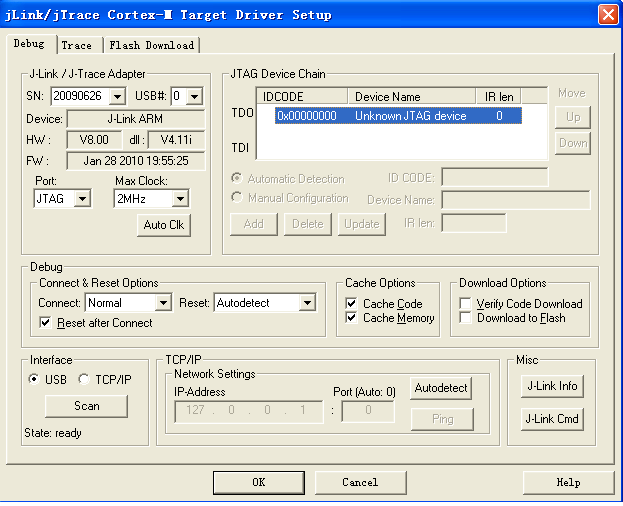This screenshot has width=623, height=506.
Task: Open the Flash Download tab
Action: [x=152, y=45]
